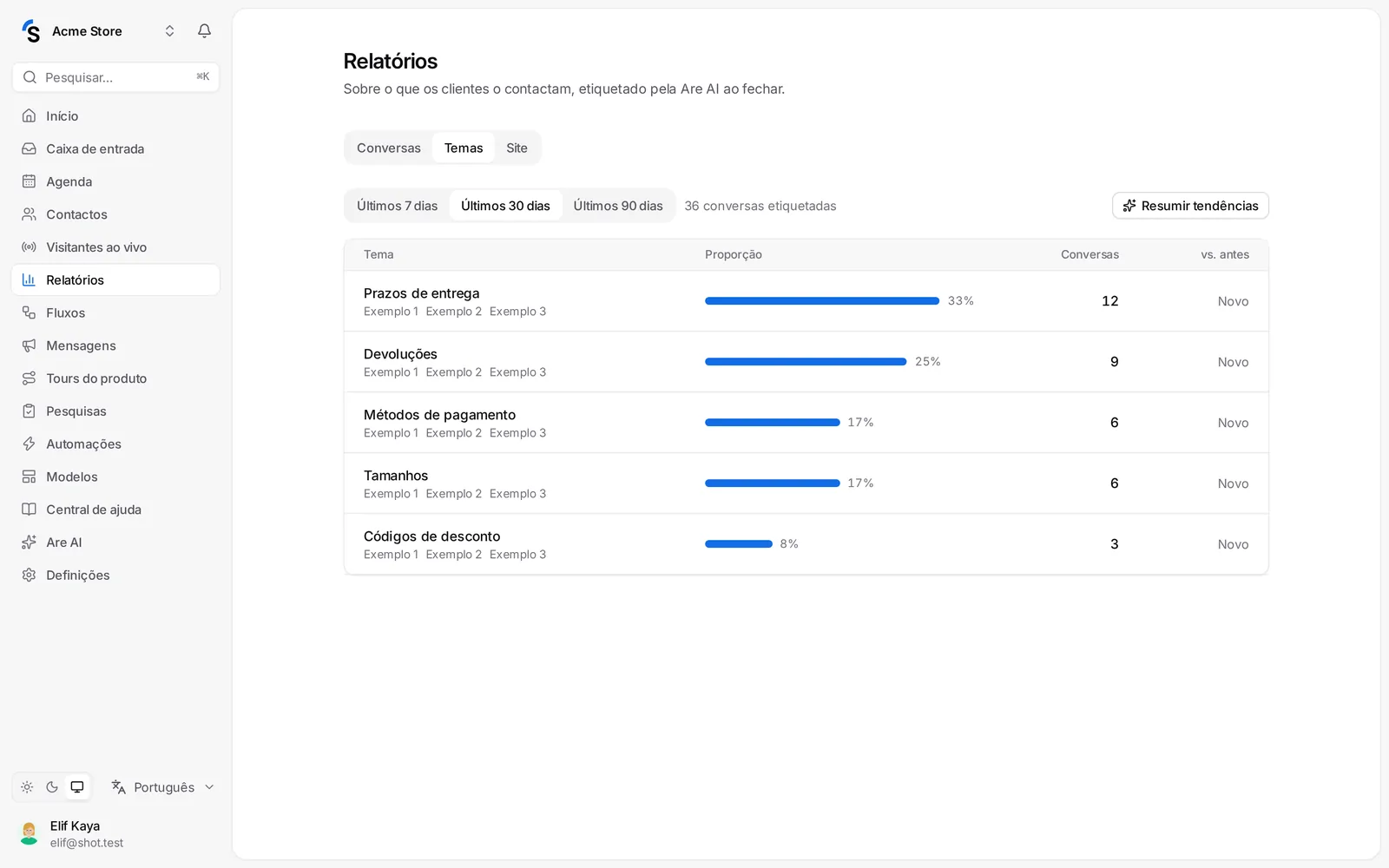The width and height of the screenshot is (1389, 868).
Task: Click Central de ajuda book icon
Action: 29,510
